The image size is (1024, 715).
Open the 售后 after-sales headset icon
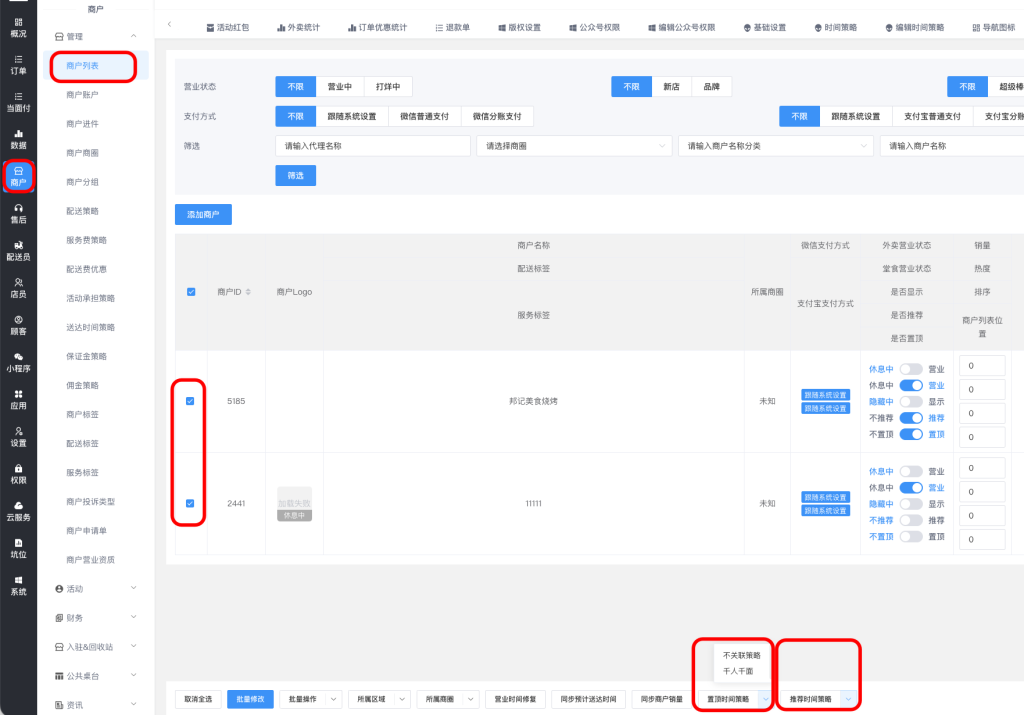tap(18, 212)
